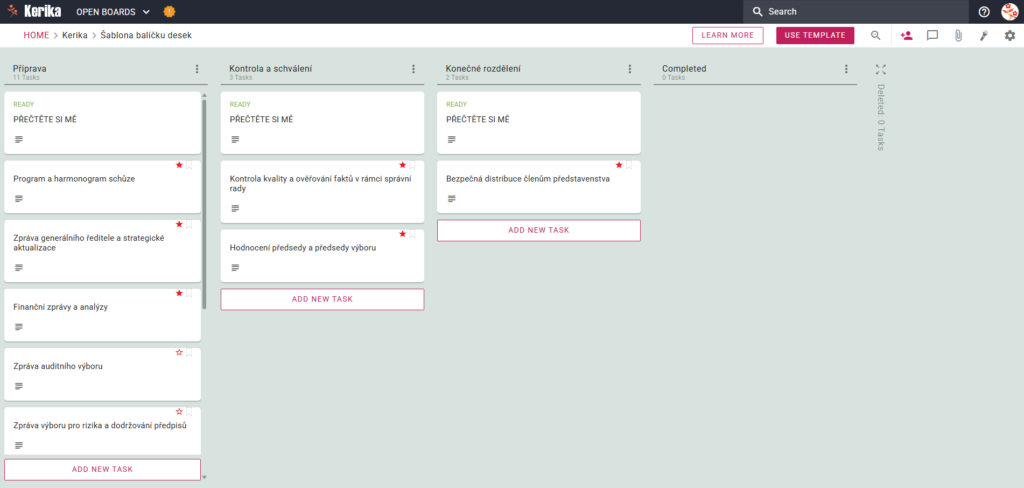Toggle star on Finanční zprávy a analýzy

[179, 293]
